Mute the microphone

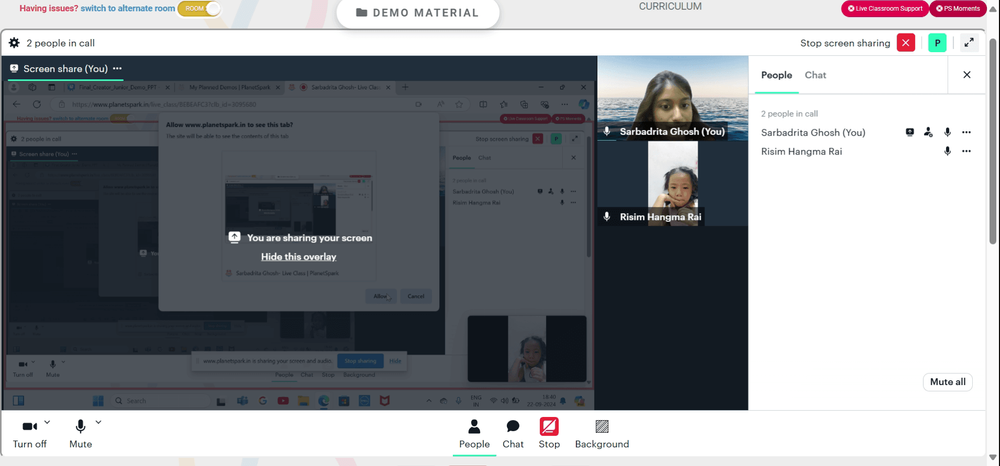(x=80, y=434)
